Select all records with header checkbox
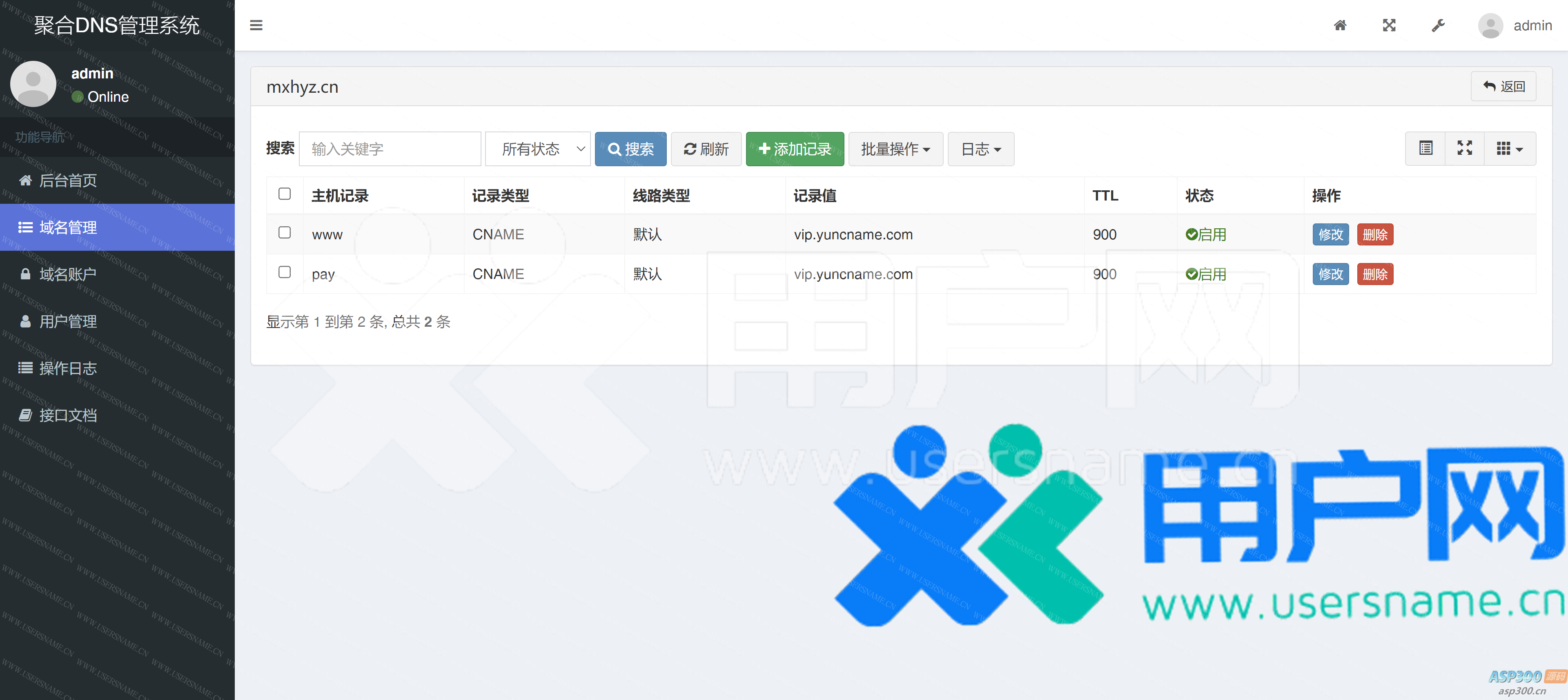Viewport: 1568px width, 700px height. point(284,194)
